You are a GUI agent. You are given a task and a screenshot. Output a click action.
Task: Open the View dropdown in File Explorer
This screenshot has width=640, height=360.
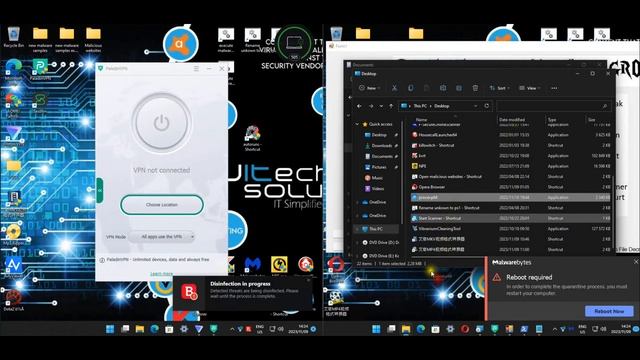[x=529, y=88]
